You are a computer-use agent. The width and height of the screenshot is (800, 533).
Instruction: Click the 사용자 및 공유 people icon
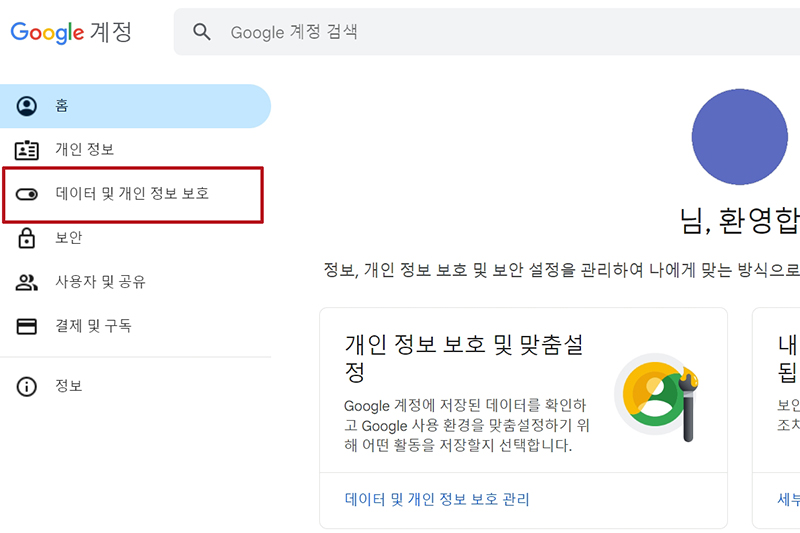(27, 282)
